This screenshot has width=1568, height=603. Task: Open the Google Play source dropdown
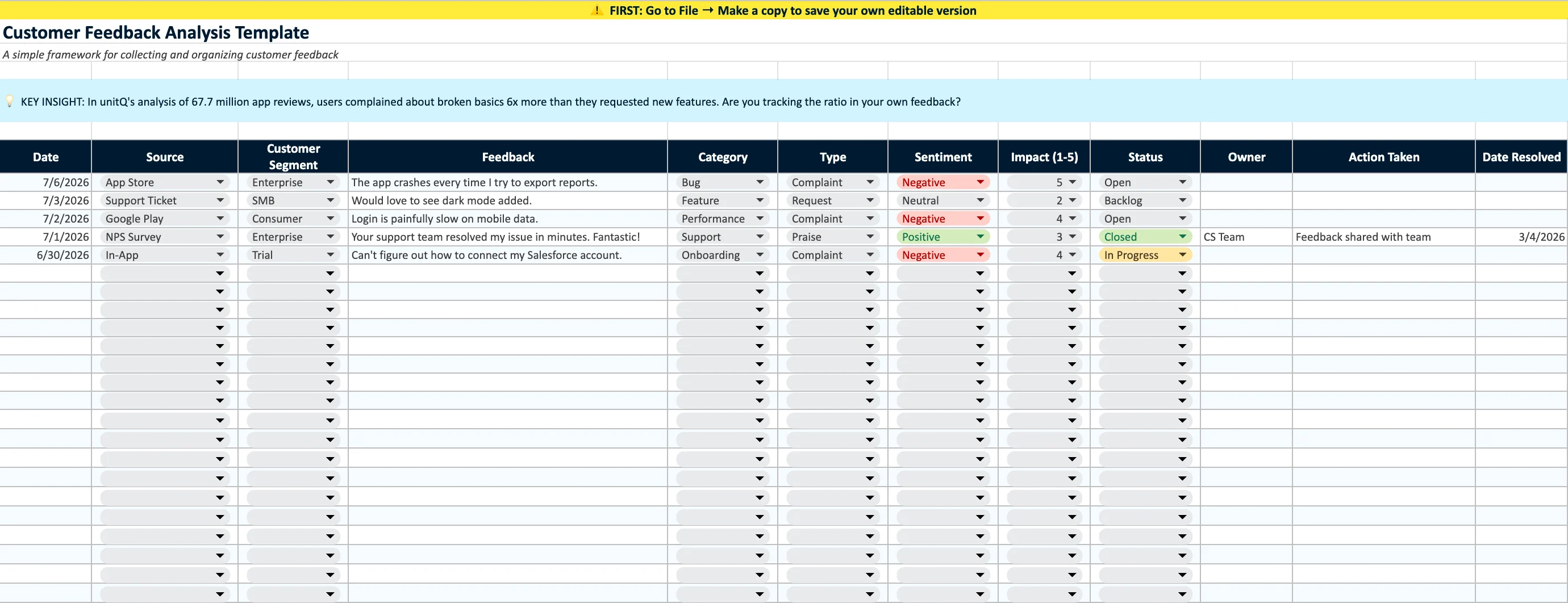click(x=164, y=219)
